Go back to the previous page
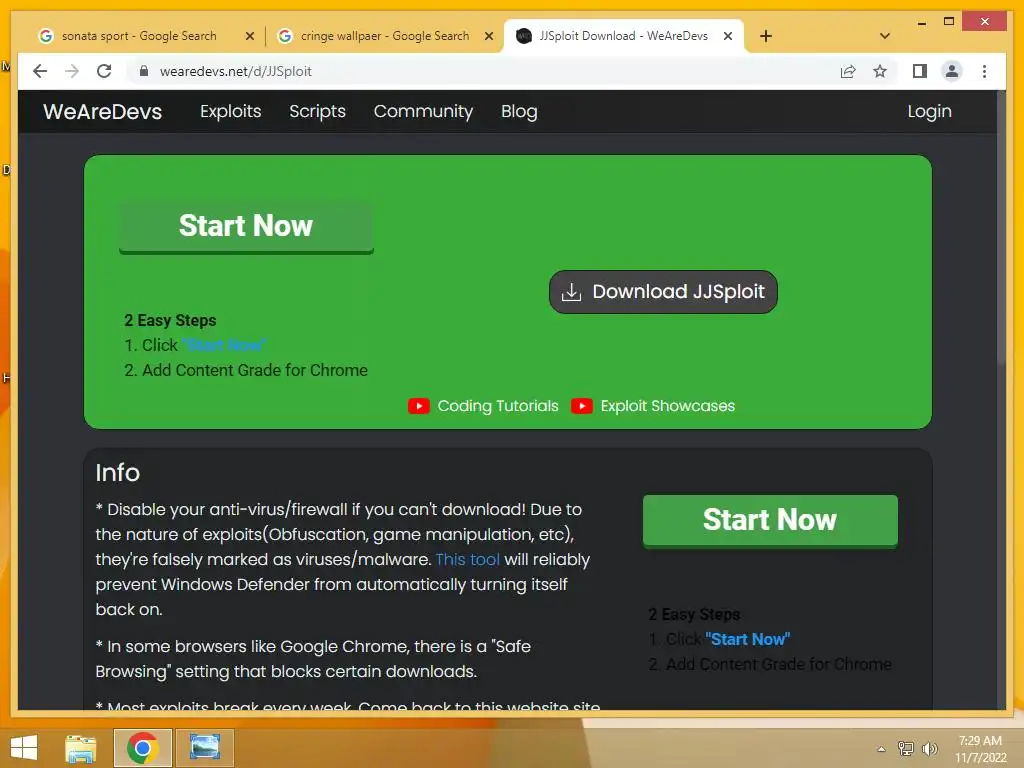The width and height of the screenshot is (1024, 768). 40,71
